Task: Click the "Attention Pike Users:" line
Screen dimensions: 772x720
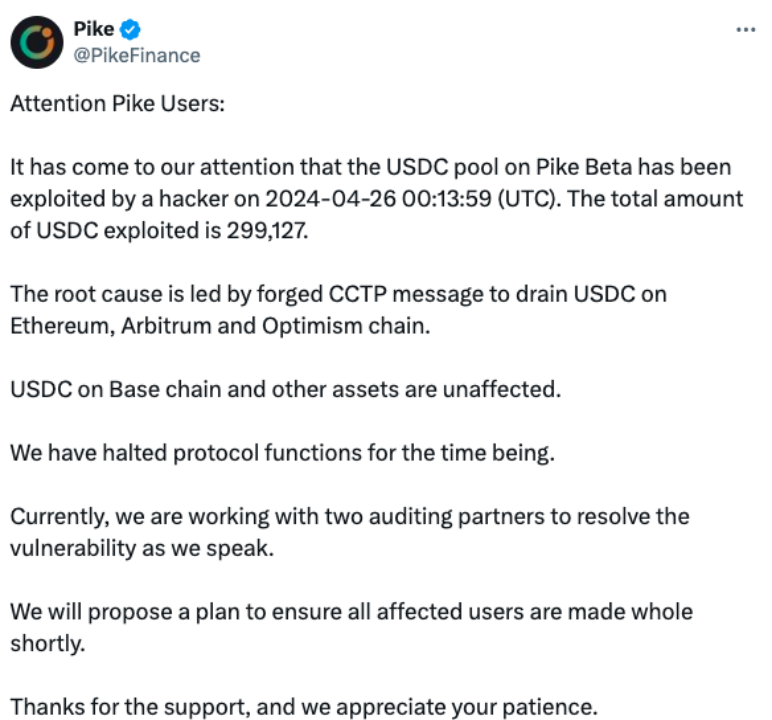Action: [x=118, y=107]
